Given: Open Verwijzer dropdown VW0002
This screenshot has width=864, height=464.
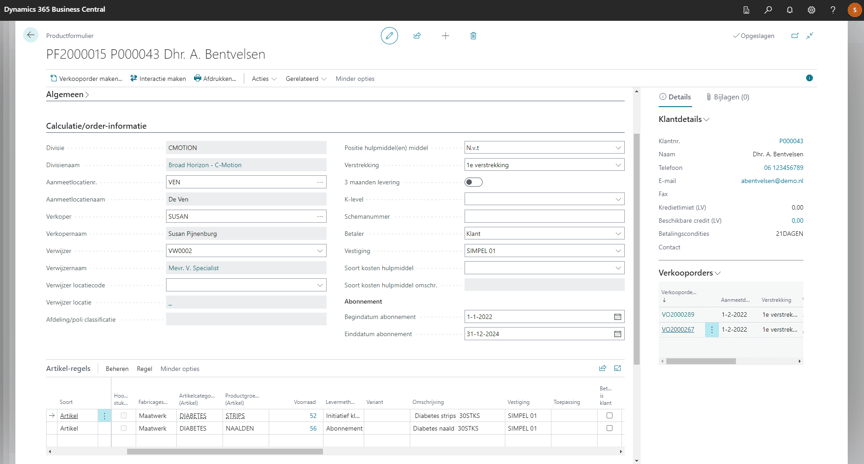Looking at the screenshot, I should (320, 251).
